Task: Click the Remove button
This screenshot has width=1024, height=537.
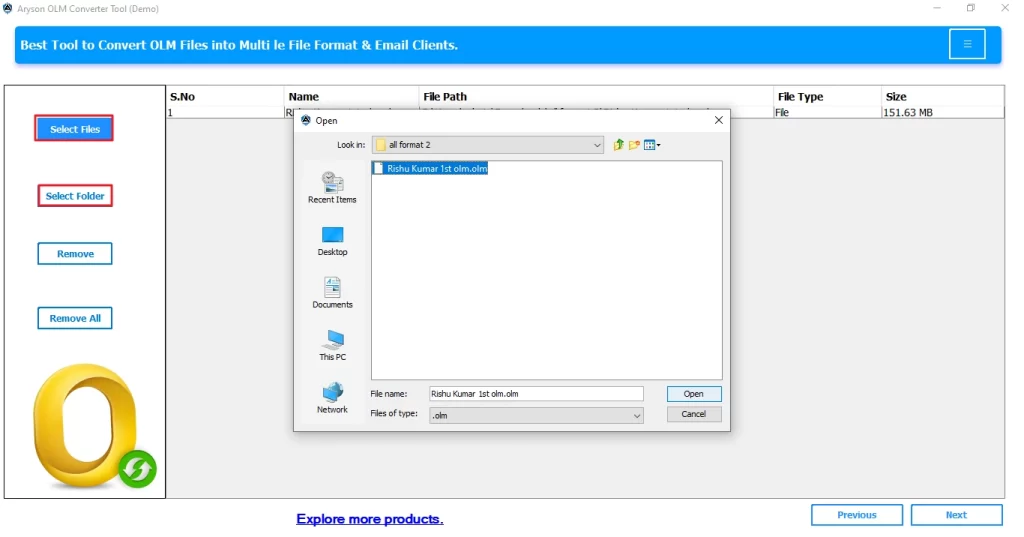Action: pyautogui.click(x=74, y=253)
